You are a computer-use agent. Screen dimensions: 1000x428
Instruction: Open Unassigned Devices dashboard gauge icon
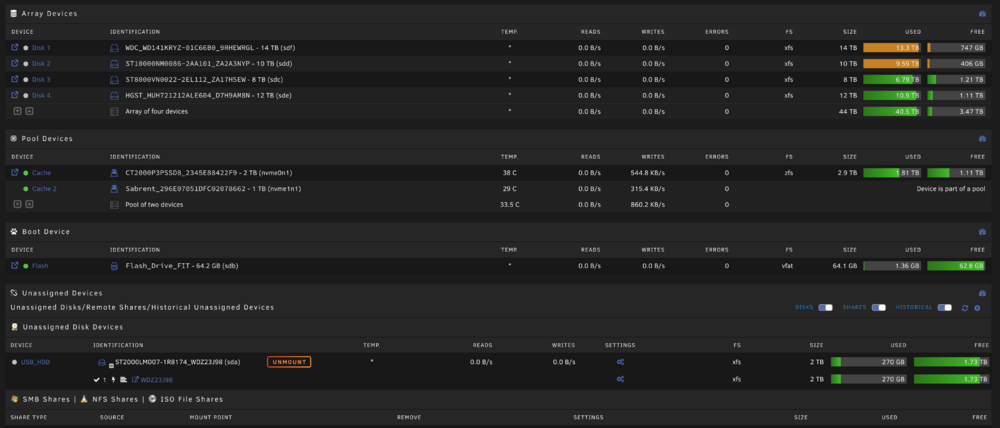tap(982, 293)
